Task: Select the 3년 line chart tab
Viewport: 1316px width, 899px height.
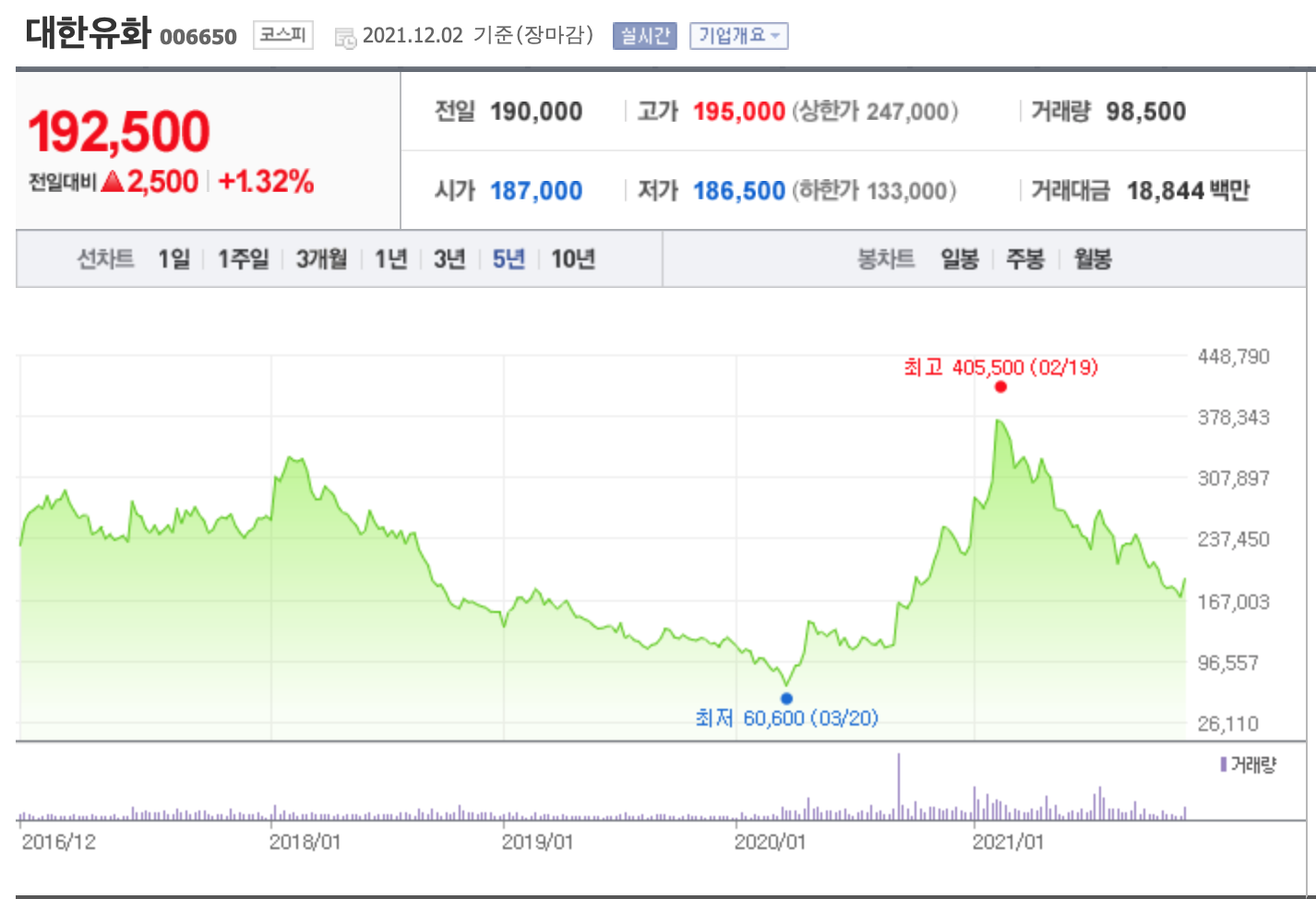Action: [x=449, y=258]
